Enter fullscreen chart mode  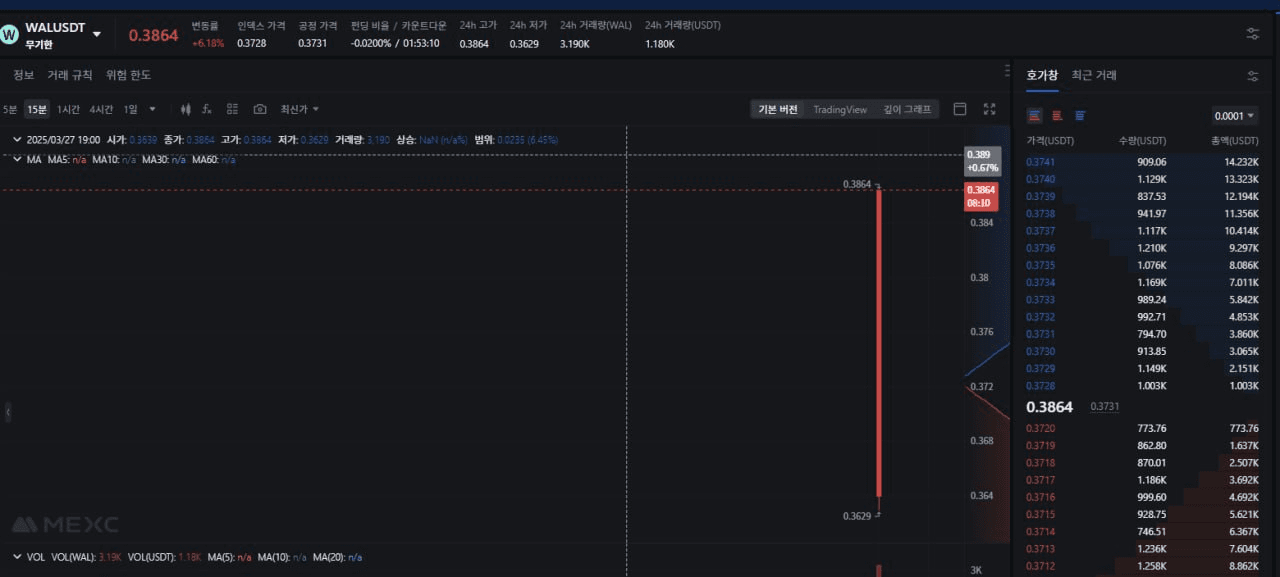(989, 109)
